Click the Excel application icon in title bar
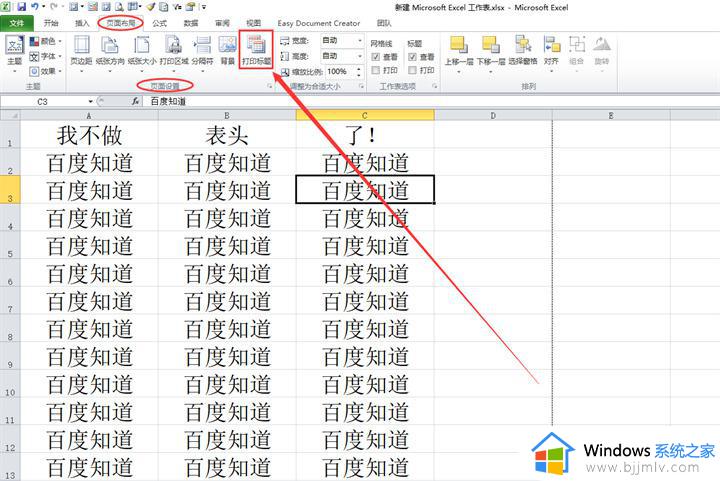Viewport: 720px width, 481px height. click(6, 7)
